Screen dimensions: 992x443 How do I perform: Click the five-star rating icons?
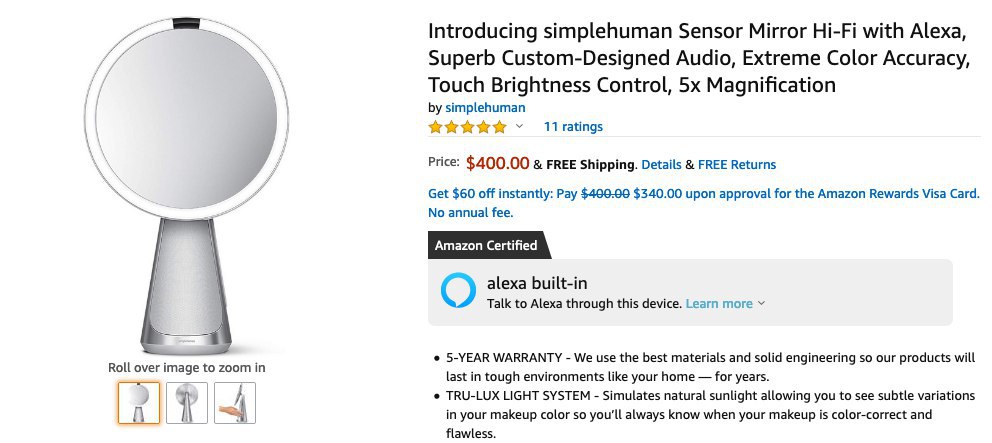(x=467, y=127)
